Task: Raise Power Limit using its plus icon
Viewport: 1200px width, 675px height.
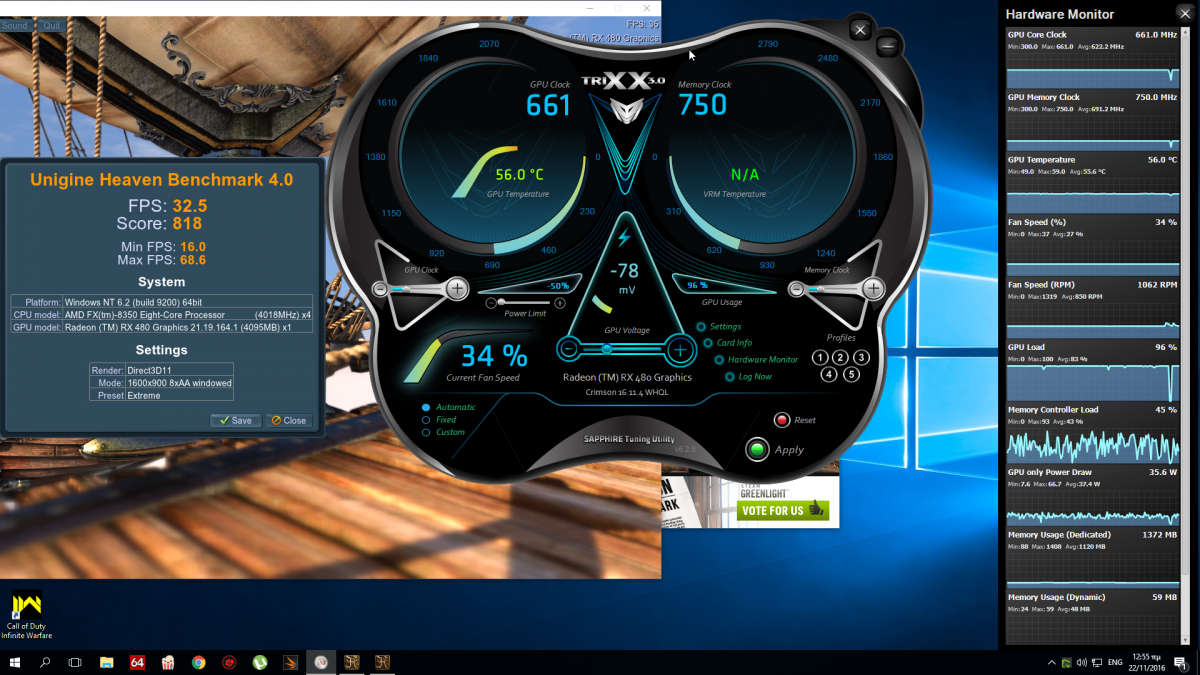Action: (560, 302)
